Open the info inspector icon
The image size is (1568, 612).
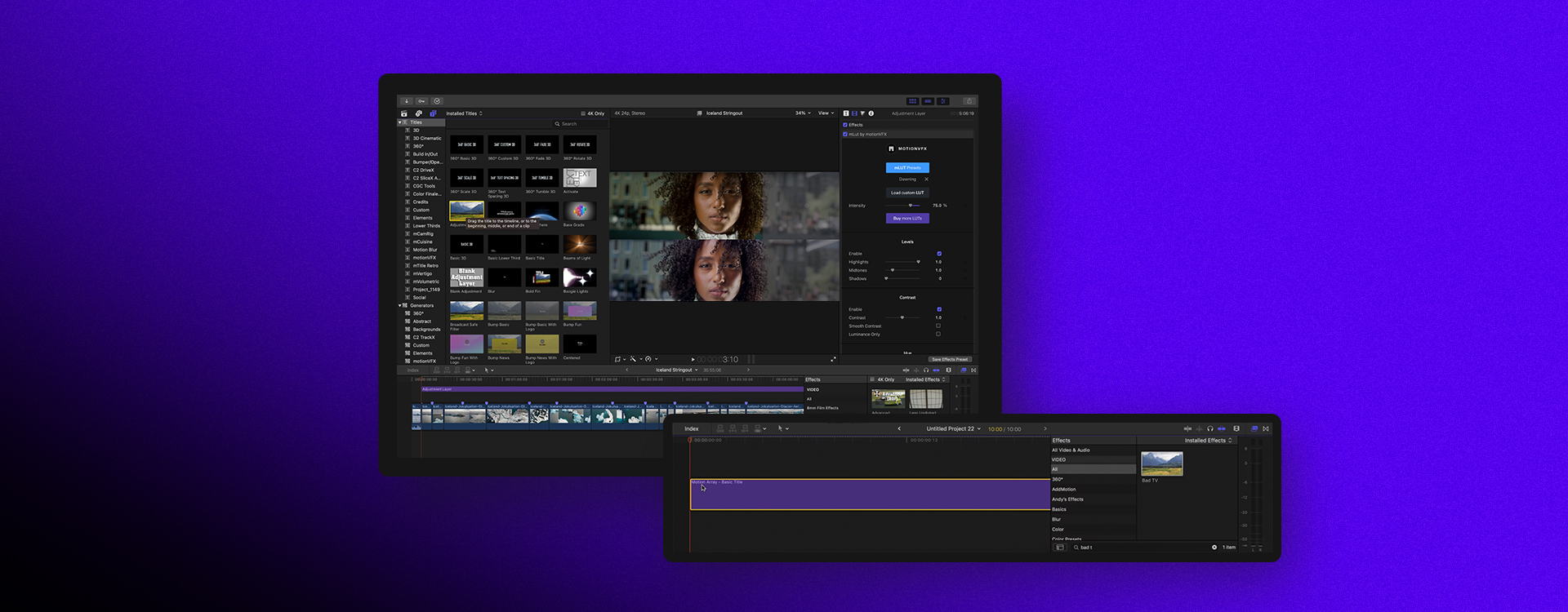tap(871, 113)
